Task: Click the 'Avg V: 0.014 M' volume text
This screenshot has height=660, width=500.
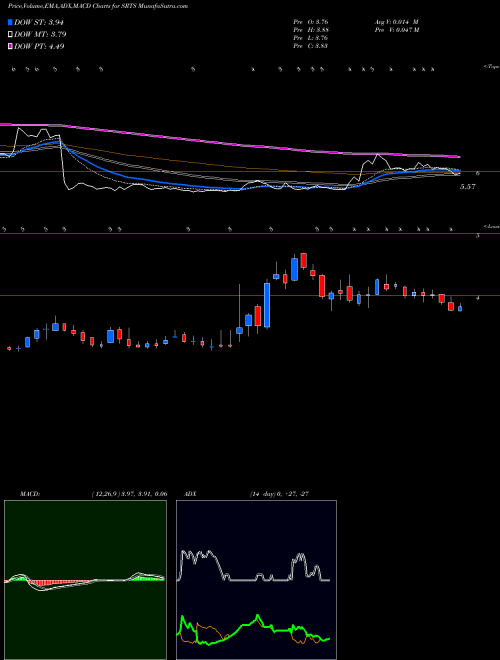Action: 396,22
